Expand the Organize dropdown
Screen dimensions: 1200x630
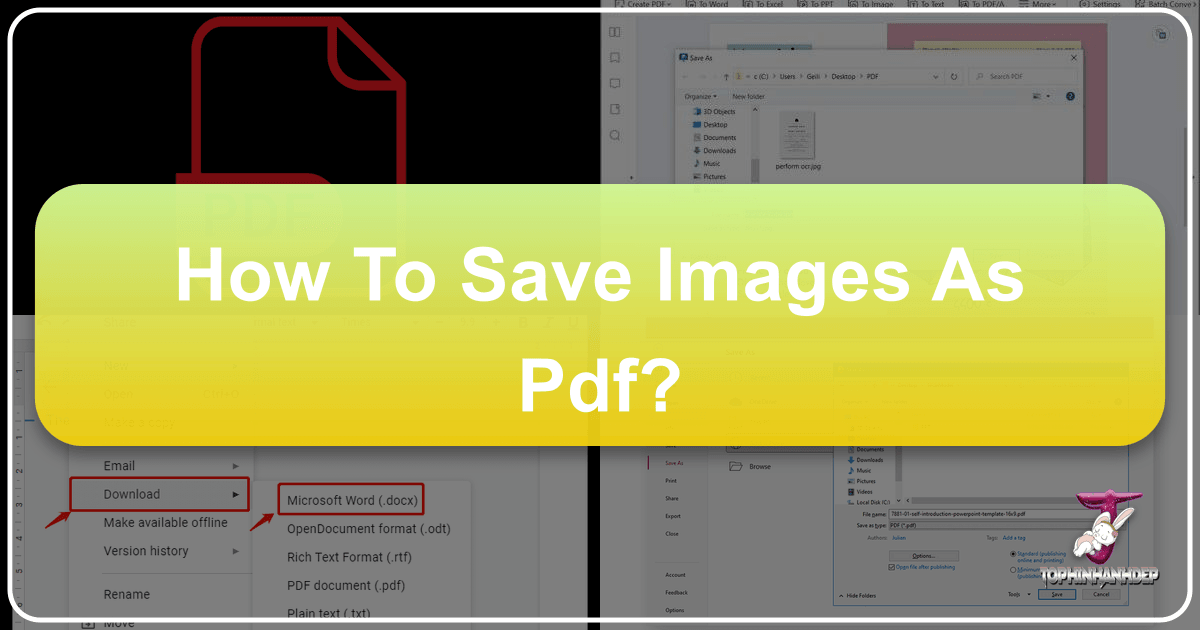(x=699, y=96)
